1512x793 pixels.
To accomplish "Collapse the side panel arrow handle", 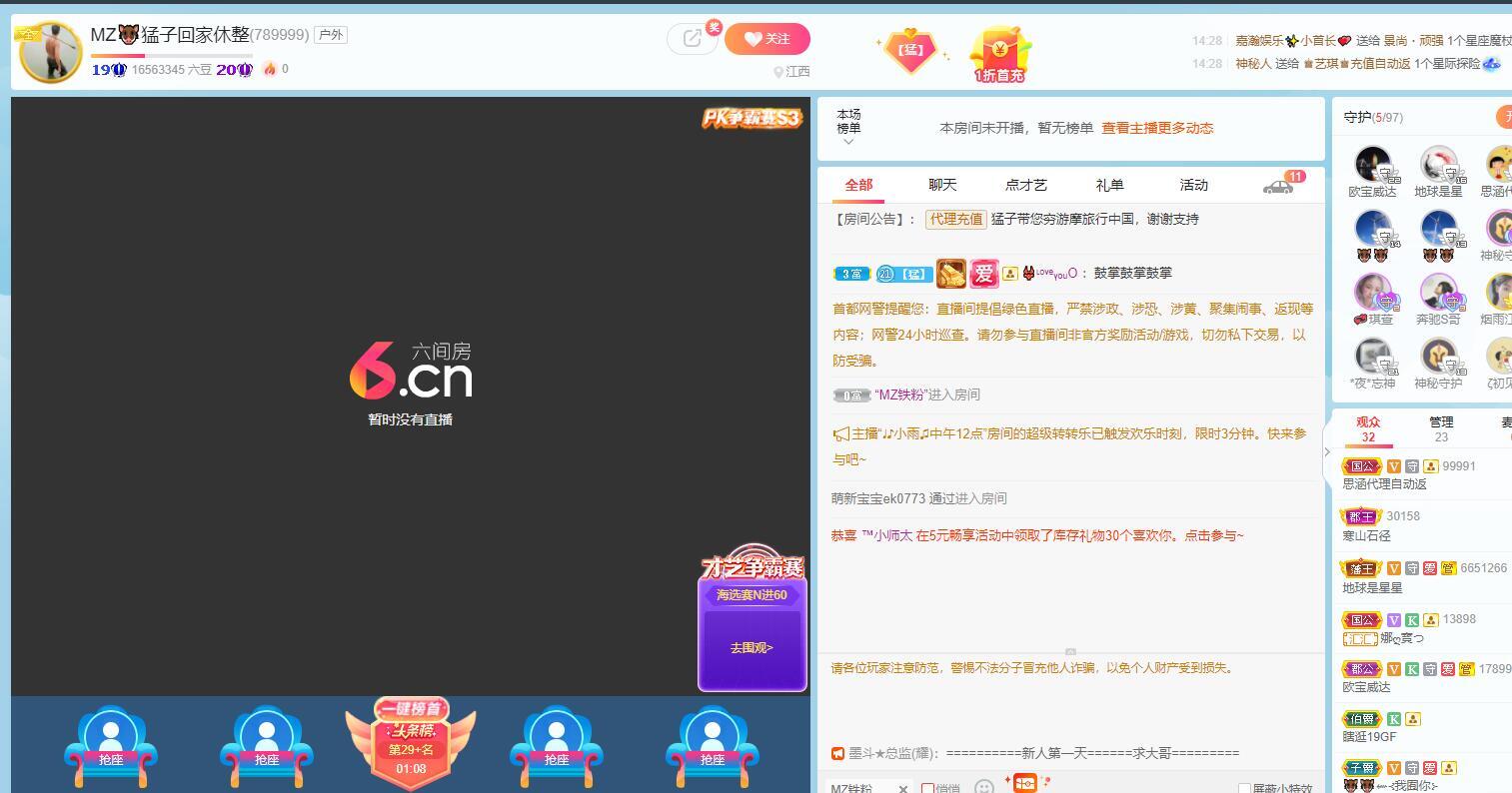I will pos(1327,451).
